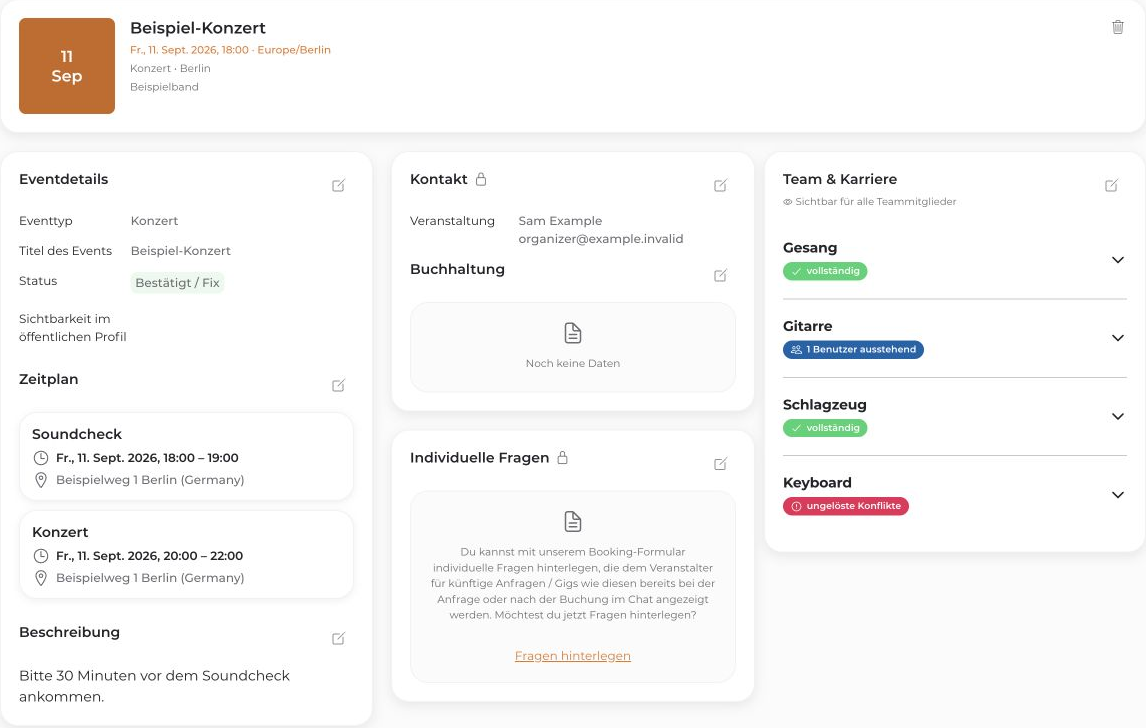Edit the Eventdetails section

point(338,186)
